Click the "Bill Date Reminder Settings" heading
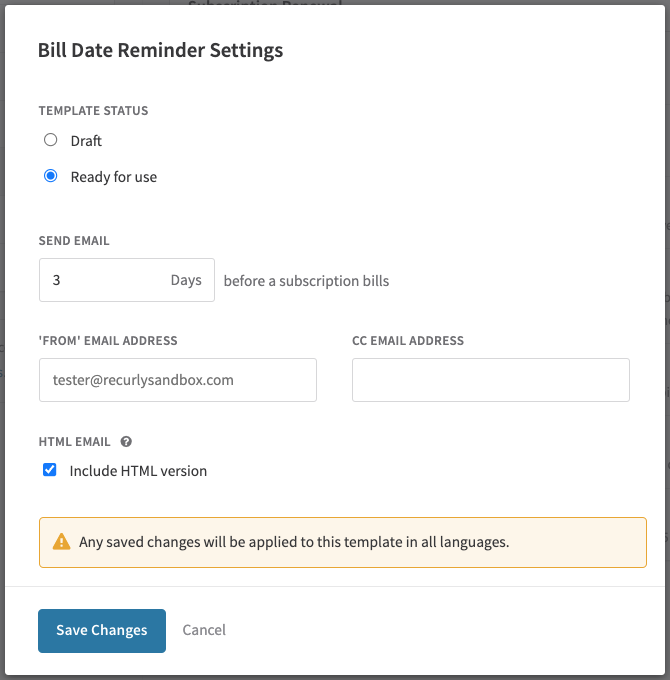Screen dimensions: 670x680 click(160, 50)
